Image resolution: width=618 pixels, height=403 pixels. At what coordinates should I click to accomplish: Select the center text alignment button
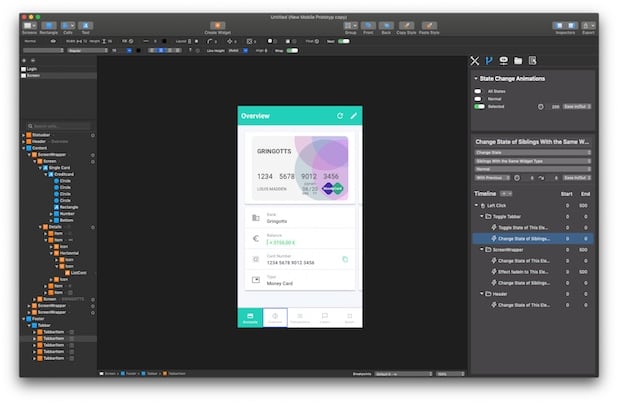[x=161, y=50]
